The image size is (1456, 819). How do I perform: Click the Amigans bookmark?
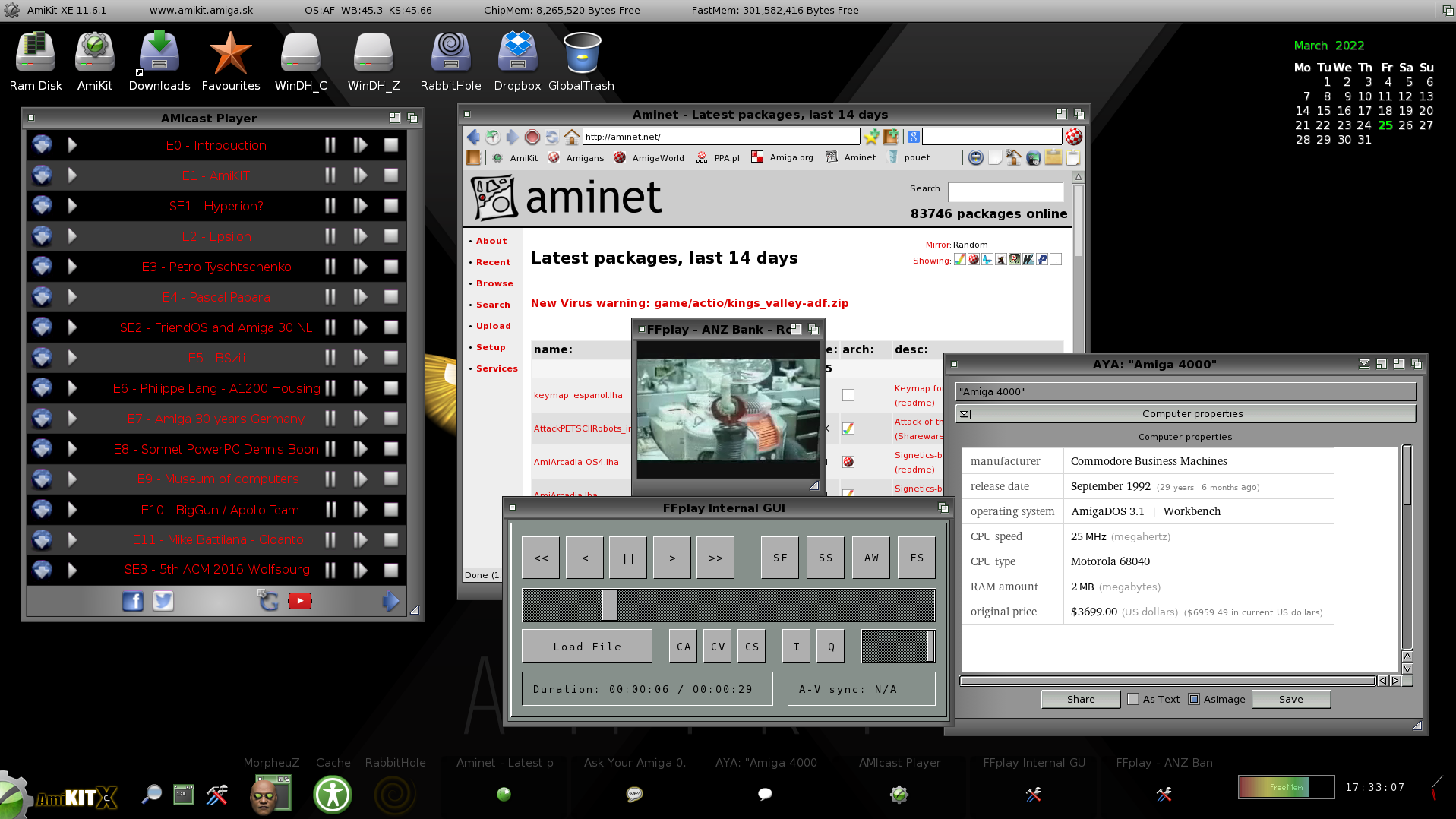(x=576, y=158)
